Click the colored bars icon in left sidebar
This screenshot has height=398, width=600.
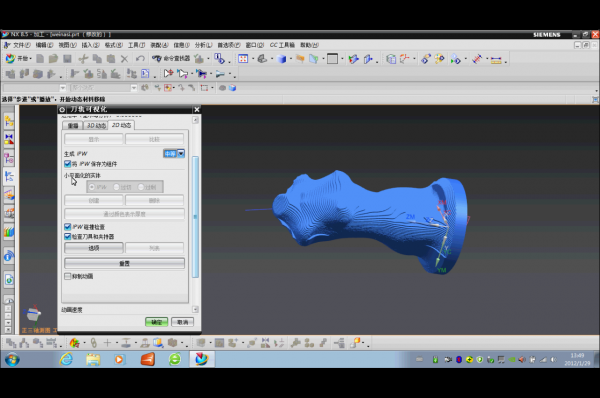[9, 232]
